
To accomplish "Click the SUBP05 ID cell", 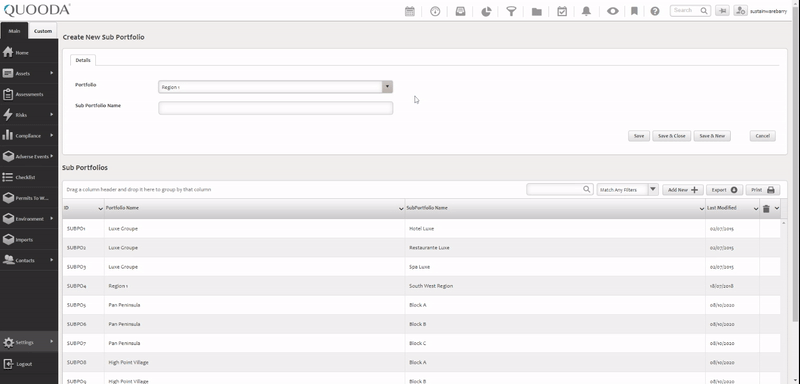I will click(x=84, y=305).
